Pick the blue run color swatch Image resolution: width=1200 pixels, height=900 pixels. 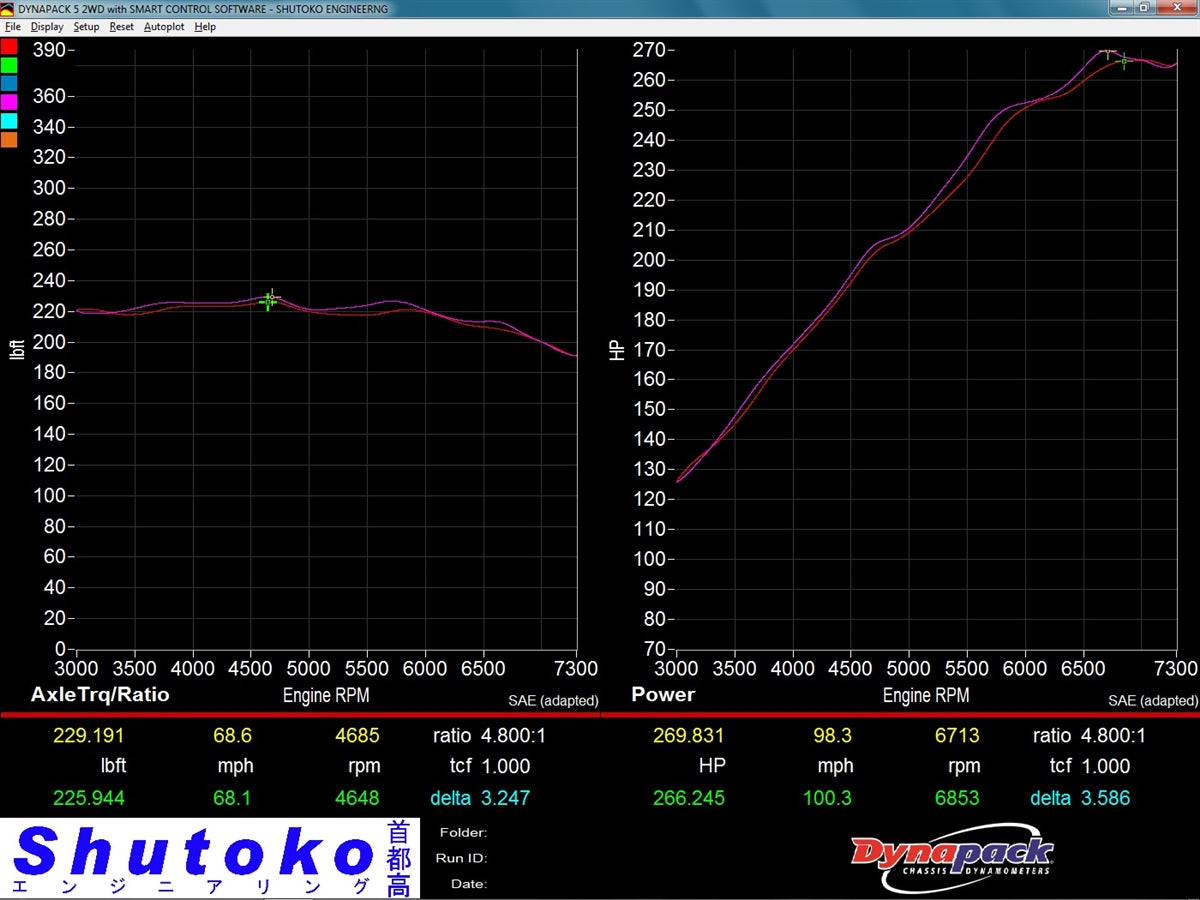[9, 83]
